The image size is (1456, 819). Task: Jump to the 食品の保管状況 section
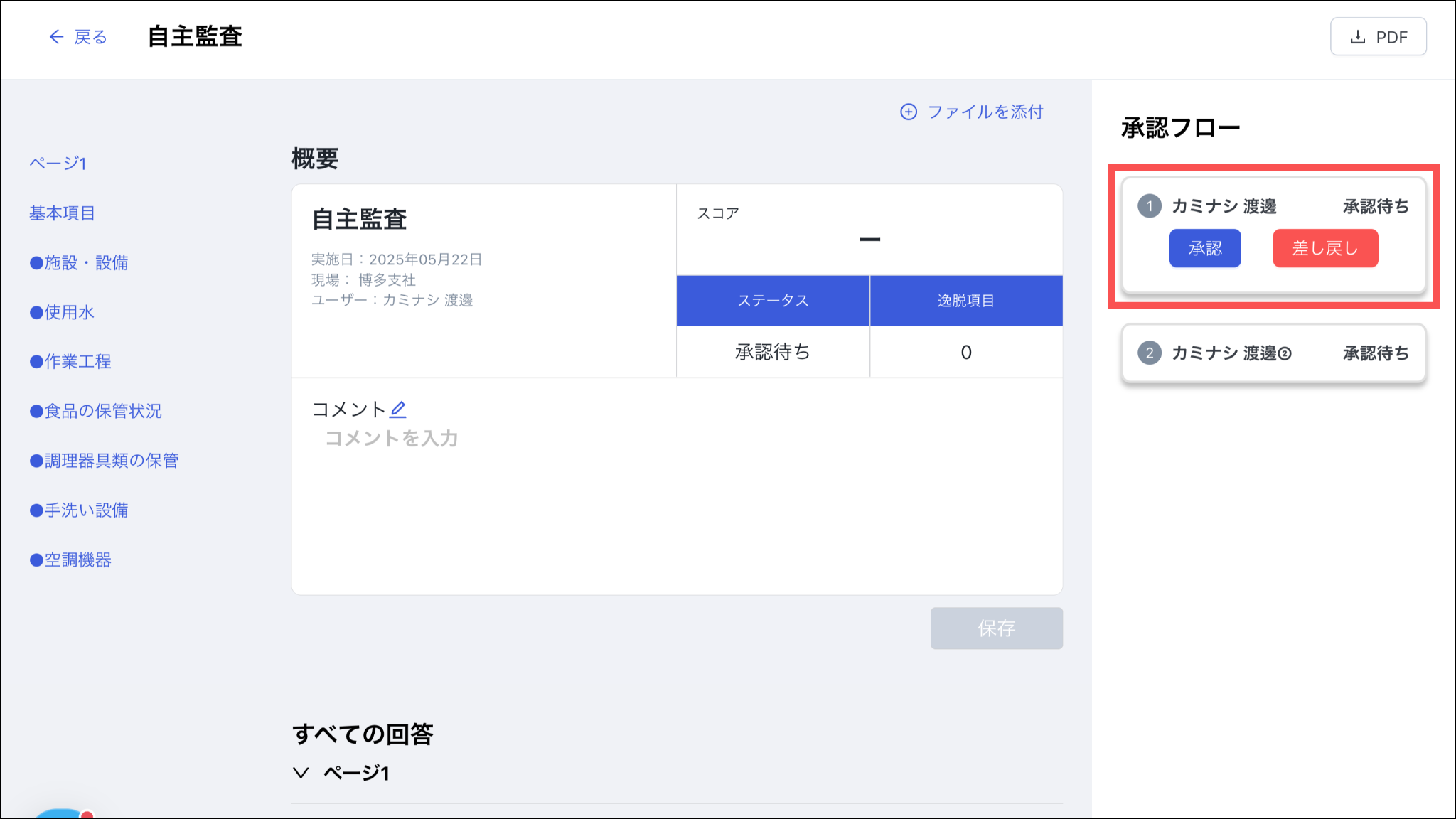96,411
